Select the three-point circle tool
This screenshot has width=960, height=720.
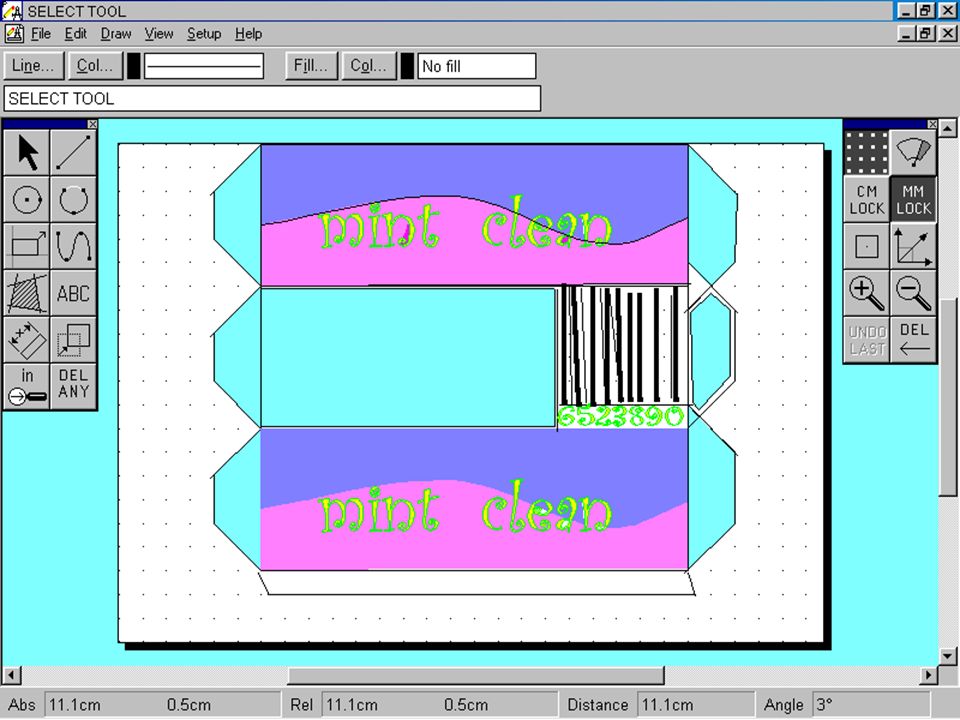[x=73, y=200]
